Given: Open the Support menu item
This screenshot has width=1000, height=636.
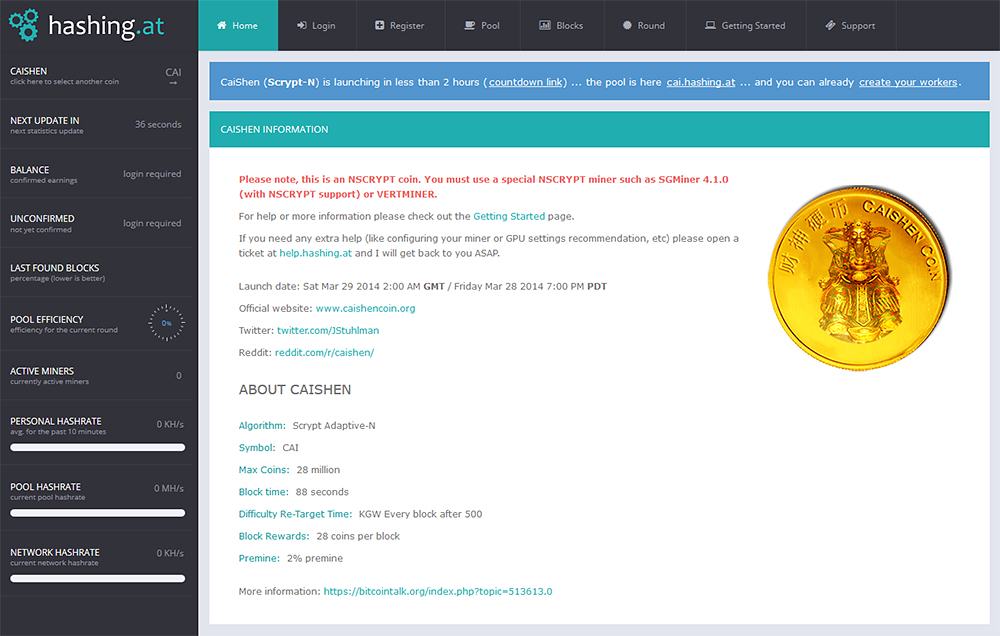Looking at the screenshot, I should [x=851, y=26].
